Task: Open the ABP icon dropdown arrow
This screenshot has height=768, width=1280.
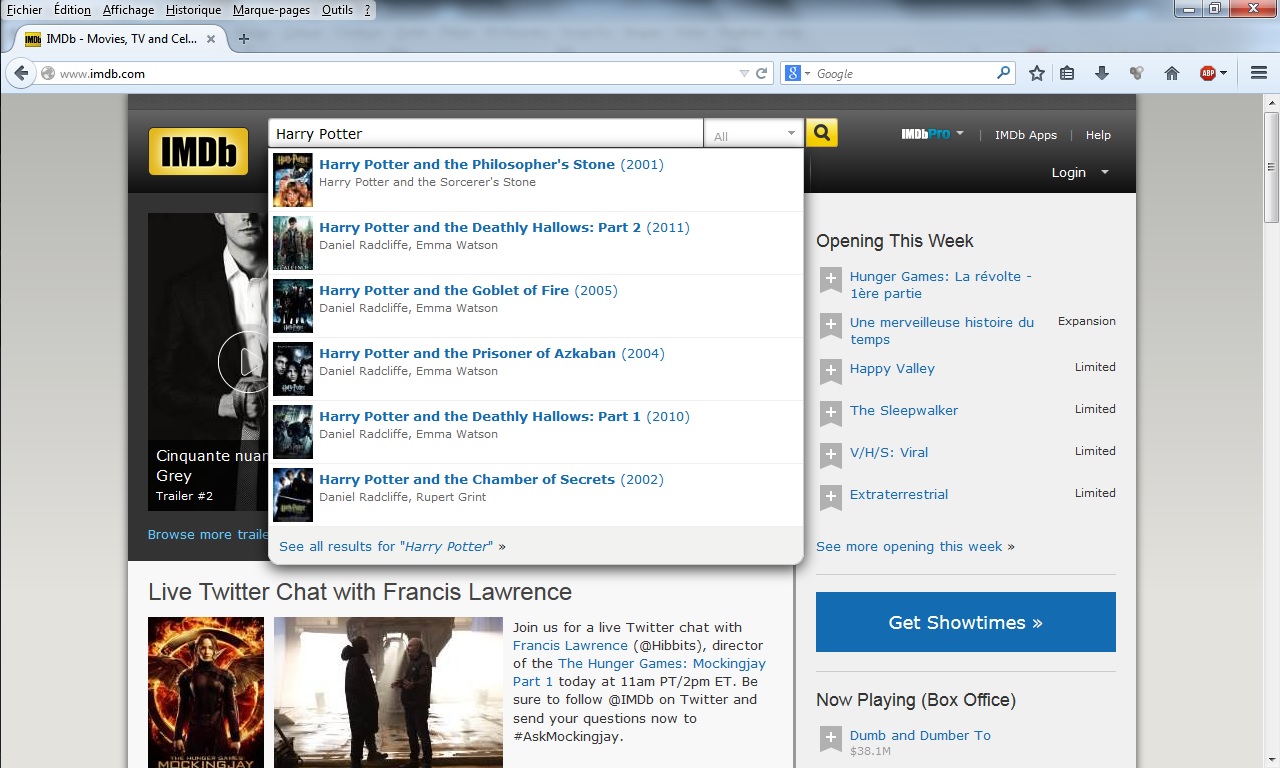Action: point(1224,73)
